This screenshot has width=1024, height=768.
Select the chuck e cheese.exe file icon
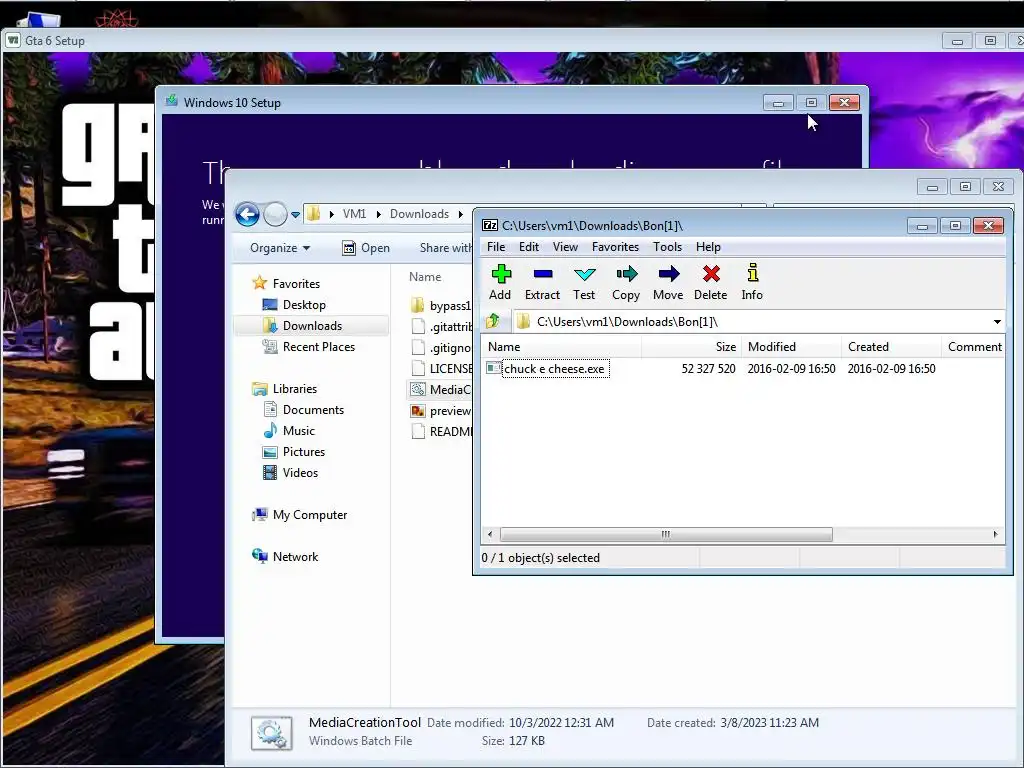(x=494, y=368)
